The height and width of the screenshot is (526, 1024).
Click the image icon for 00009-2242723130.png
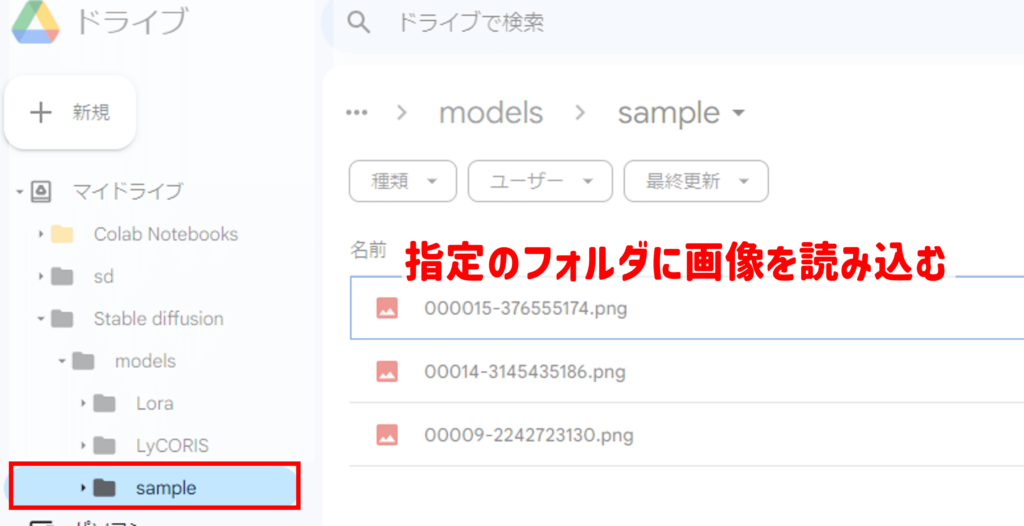coord(387,435)
